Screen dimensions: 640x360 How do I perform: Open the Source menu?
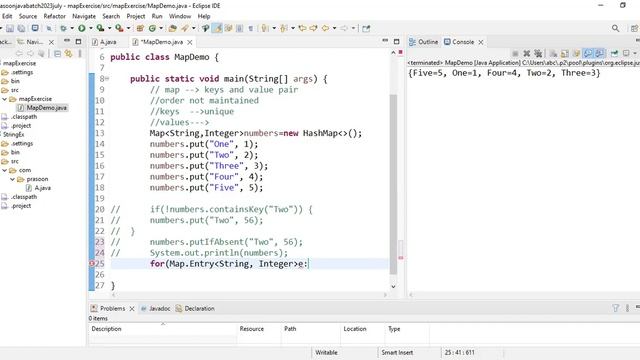click(28, 16)
